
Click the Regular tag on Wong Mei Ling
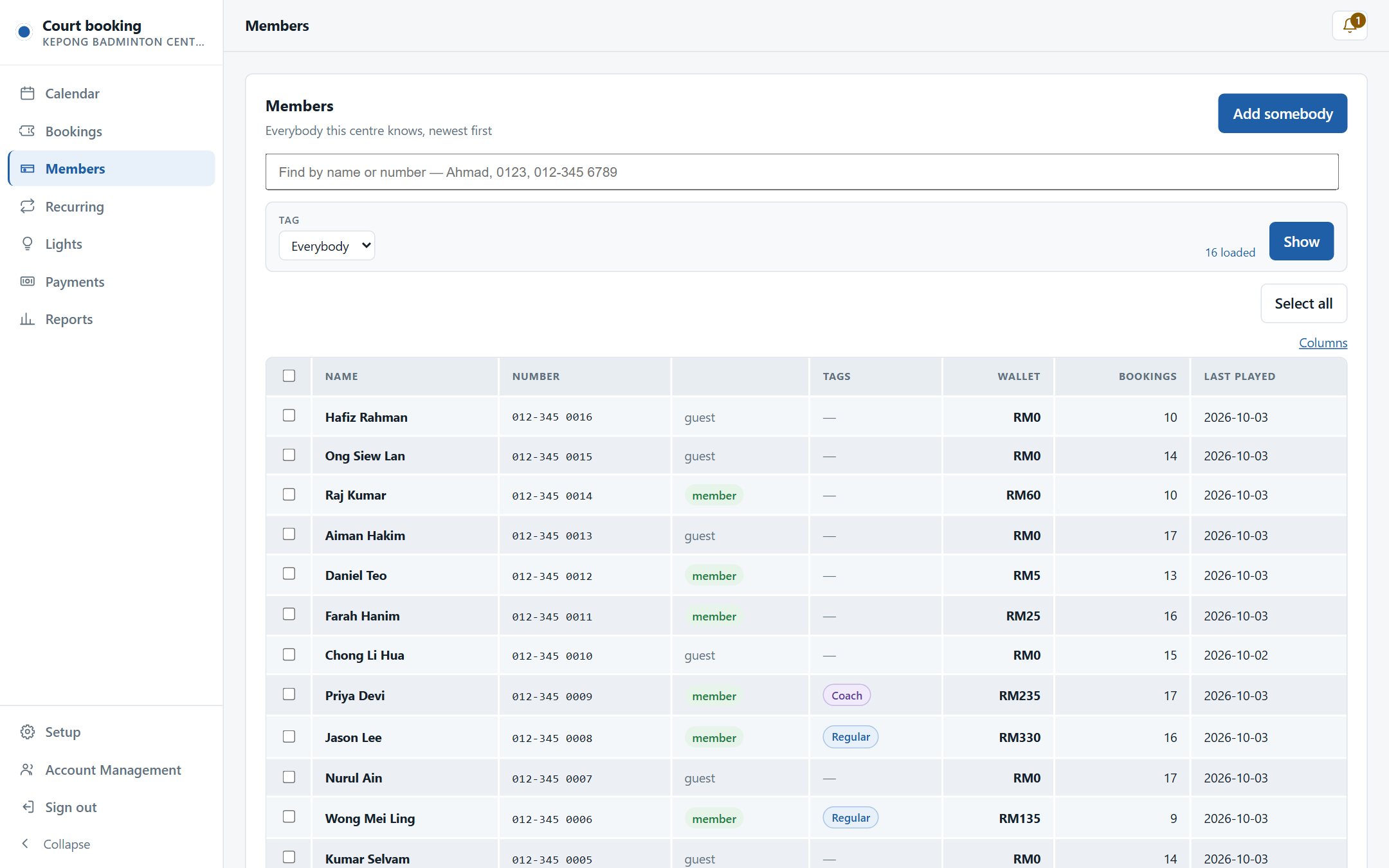point(850,817)
